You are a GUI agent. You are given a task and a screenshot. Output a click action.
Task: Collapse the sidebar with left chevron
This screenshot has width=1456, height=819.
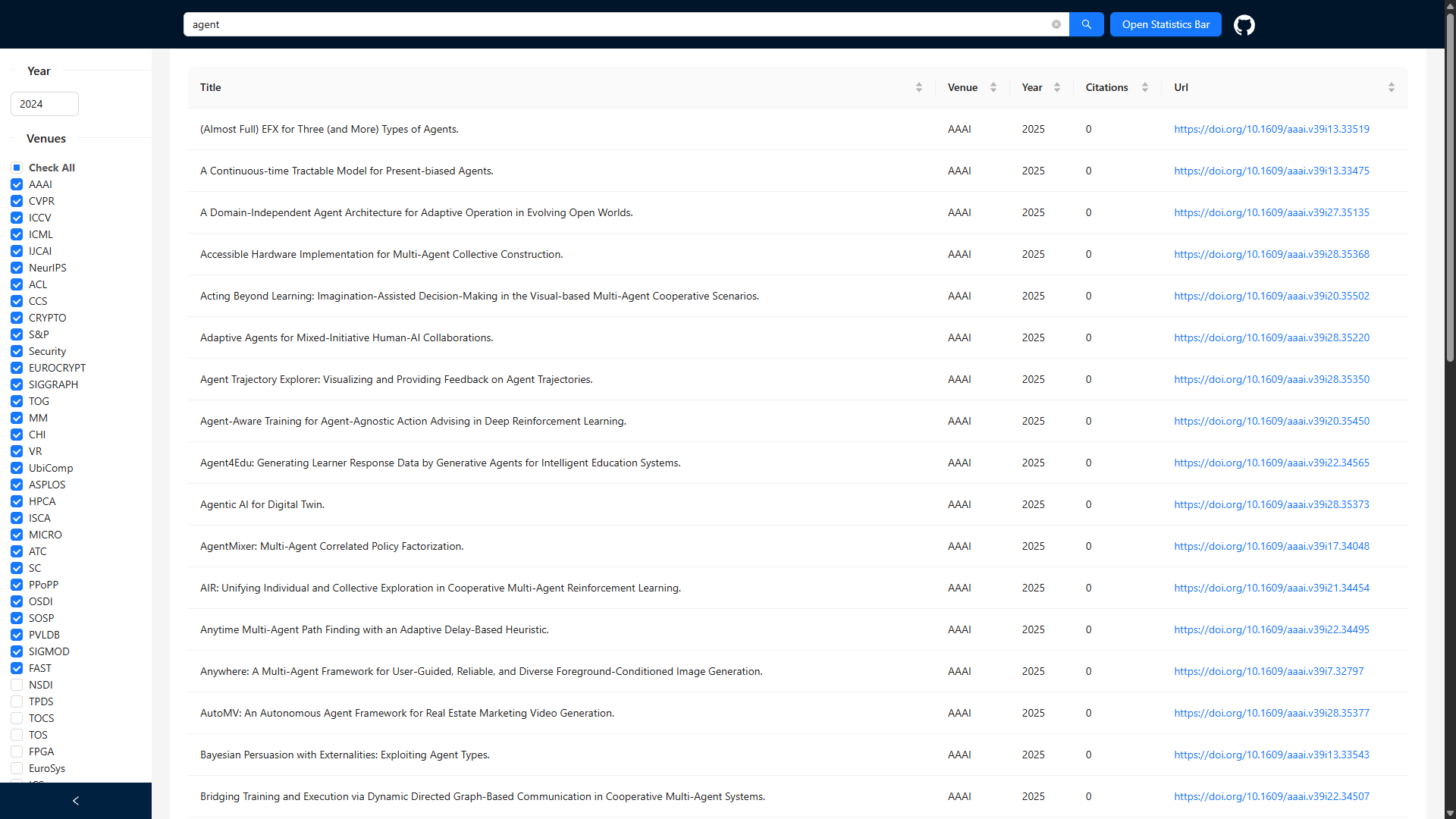[75, 801]
